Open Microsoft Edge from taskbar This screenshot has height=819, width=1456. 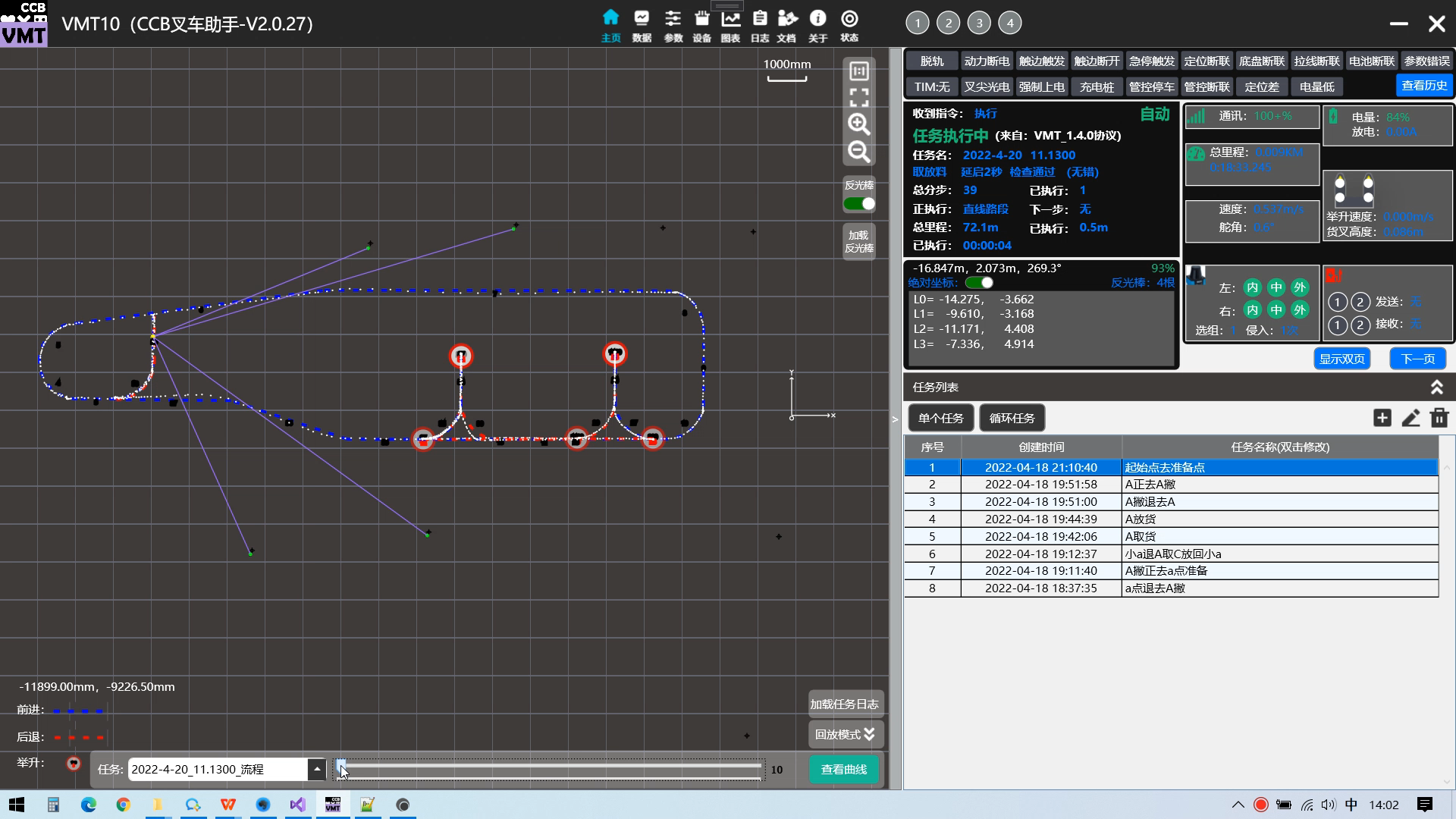point(89,805)
